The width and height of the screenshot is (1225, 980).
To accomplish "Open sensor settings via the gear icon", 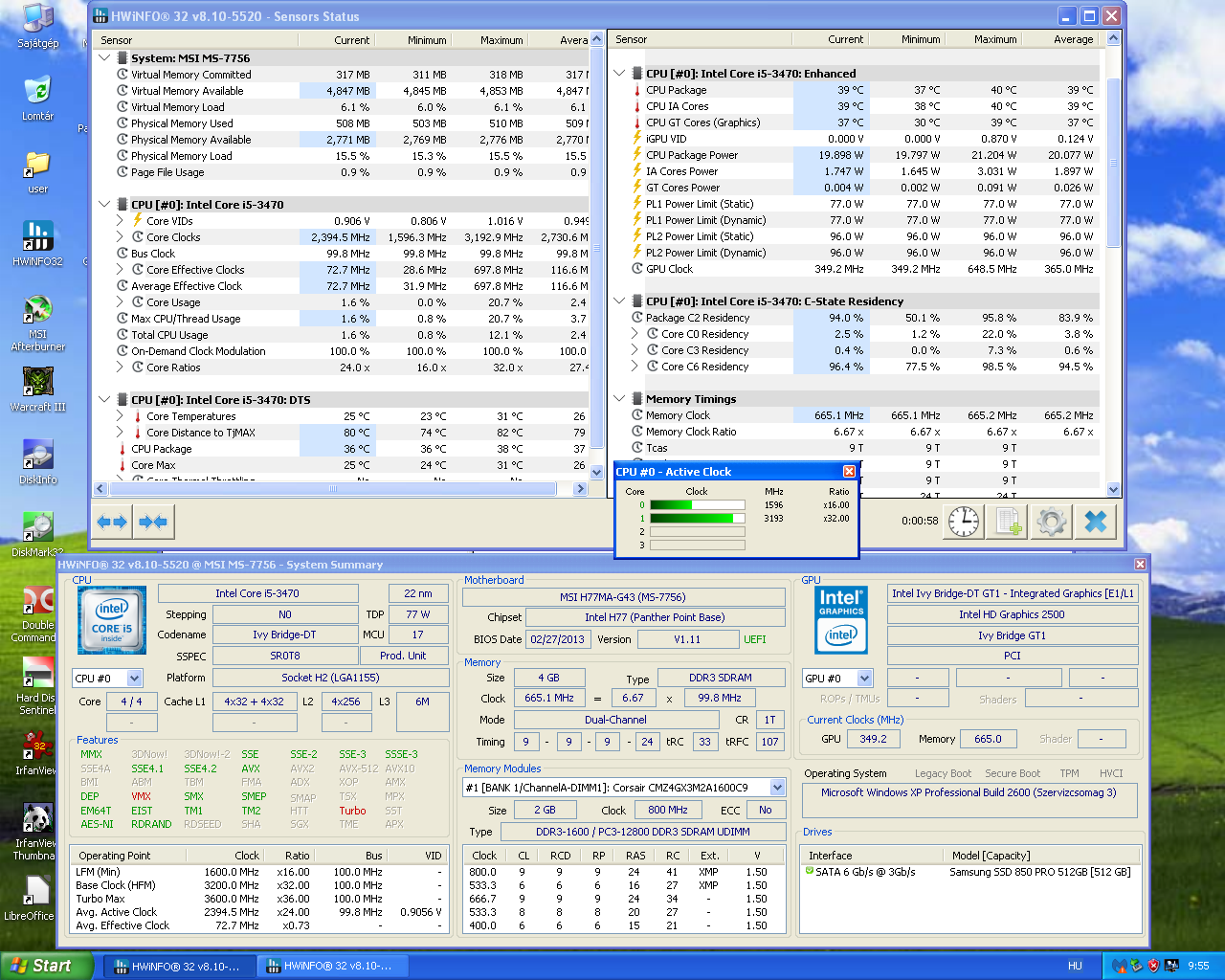I will (1051, 522).
